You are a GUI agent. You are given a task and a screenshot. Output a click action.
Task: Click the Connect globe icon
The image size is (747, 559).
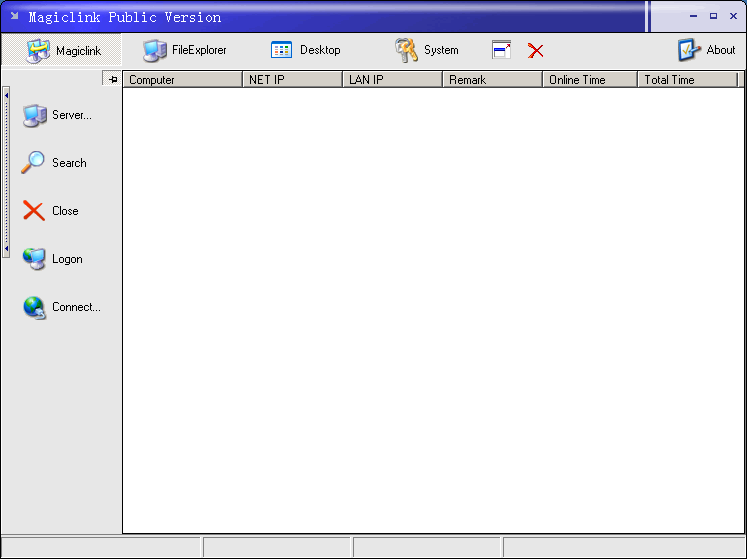coord(34,307)
